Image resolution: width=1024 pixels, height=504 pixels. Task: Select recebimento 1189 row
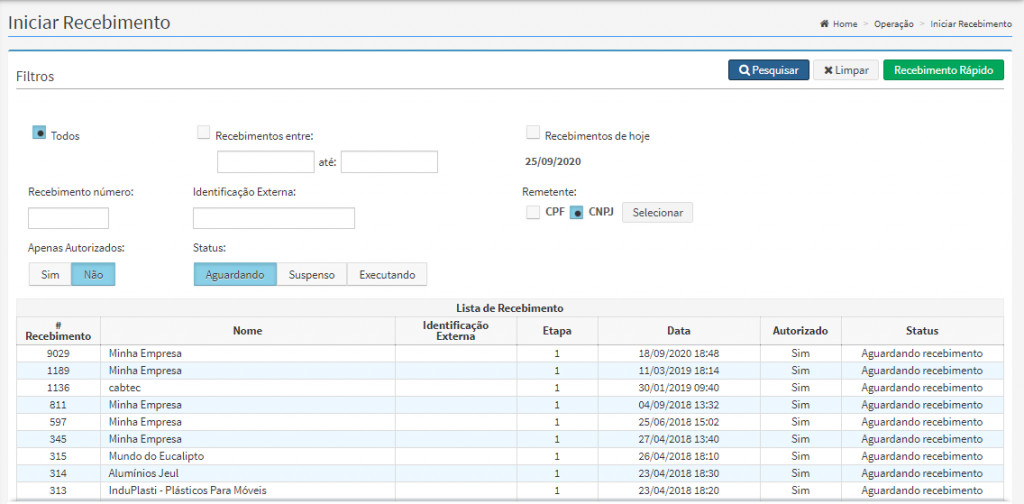point(510,370)
